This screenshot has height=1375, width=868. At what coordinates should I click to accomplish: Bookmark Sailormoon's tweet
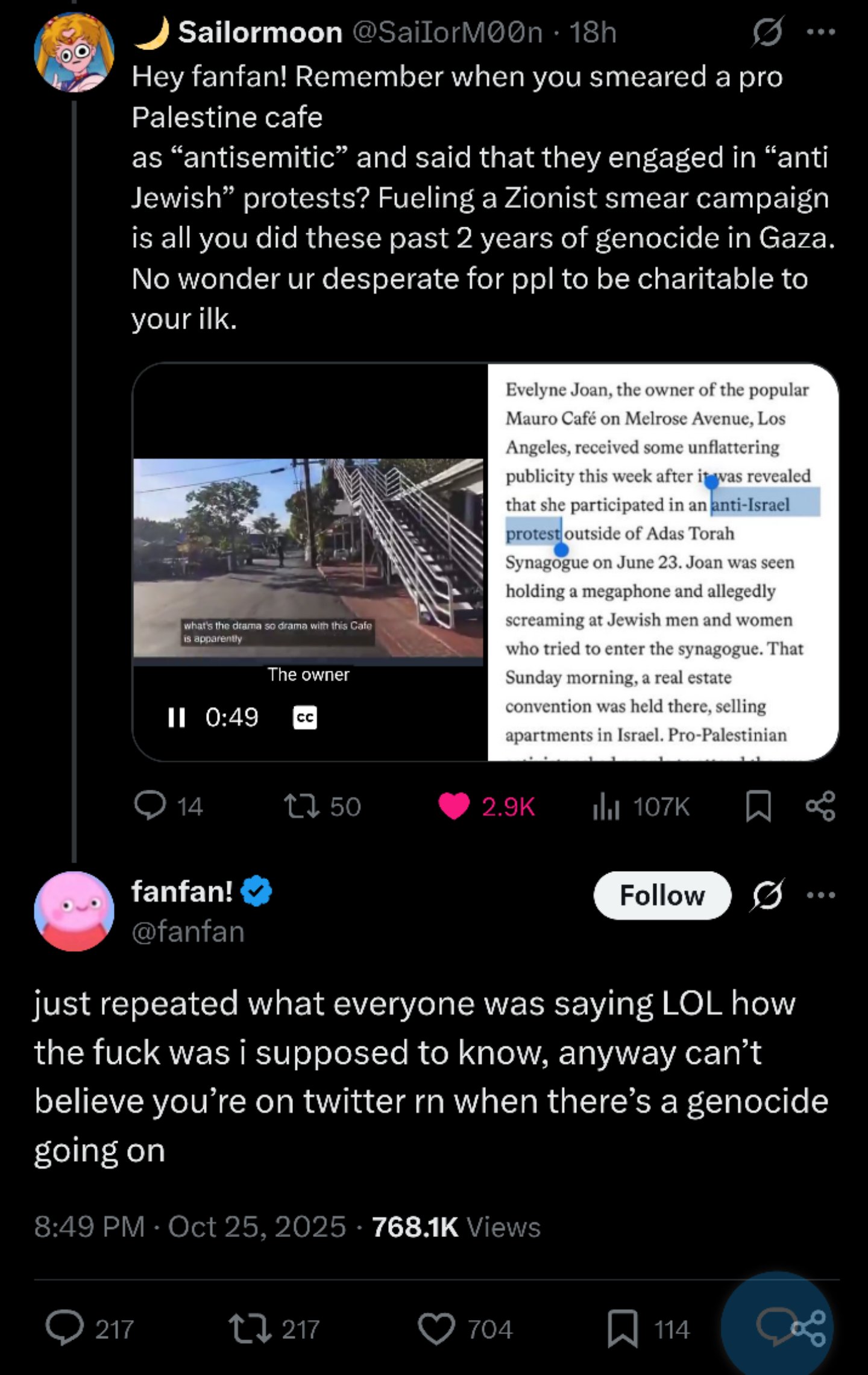[x=758, y=806]
